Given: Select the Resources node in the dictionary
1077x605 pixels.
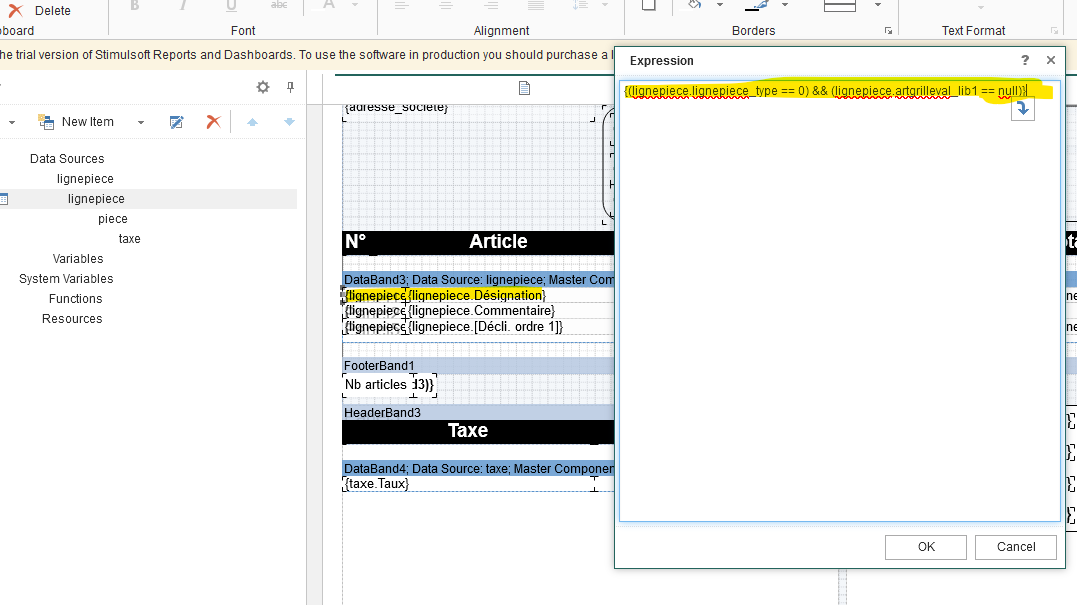Looking at the screenshot, I should click(x=72, y=318).
